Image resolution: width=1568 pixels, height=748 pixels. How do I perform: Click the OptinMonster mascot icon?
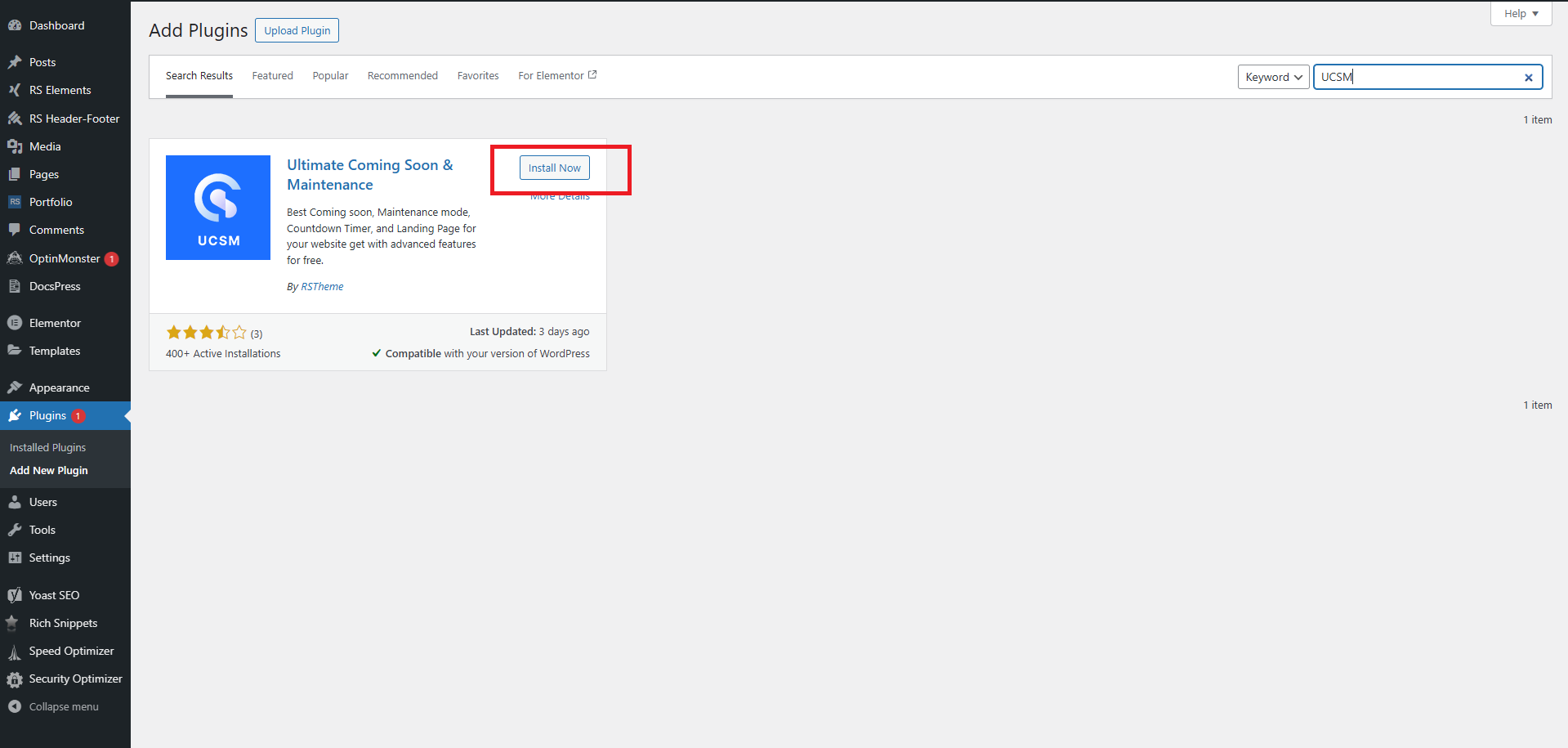[x=15, y=258]
